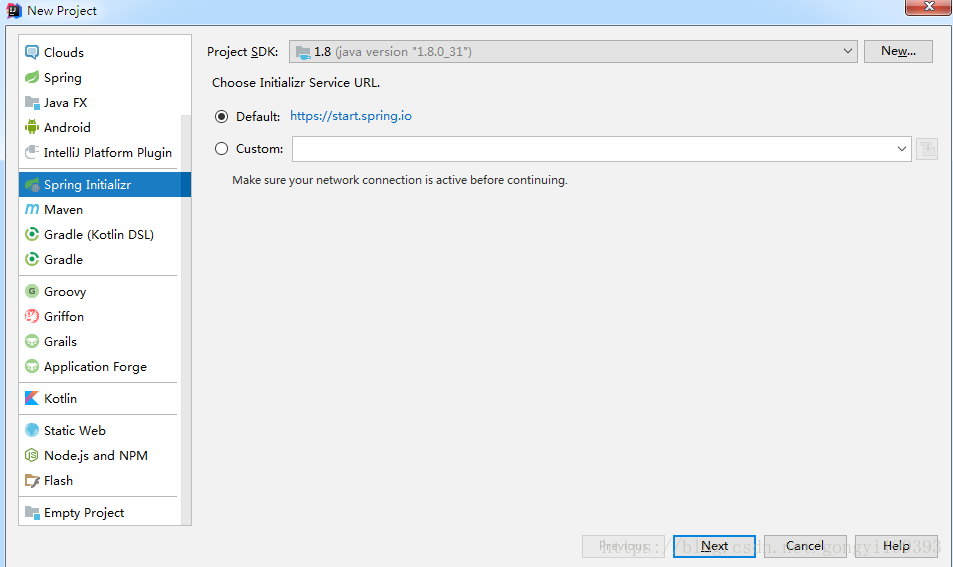Choose Spring project type
Image resolution: width=953 pixels, height=567 pixels.
click(105, 77)
